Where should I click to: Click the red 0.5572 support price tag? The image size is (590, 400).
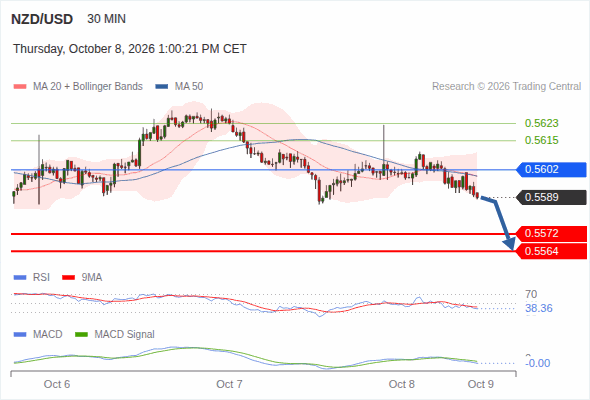[x=551, y=234]
